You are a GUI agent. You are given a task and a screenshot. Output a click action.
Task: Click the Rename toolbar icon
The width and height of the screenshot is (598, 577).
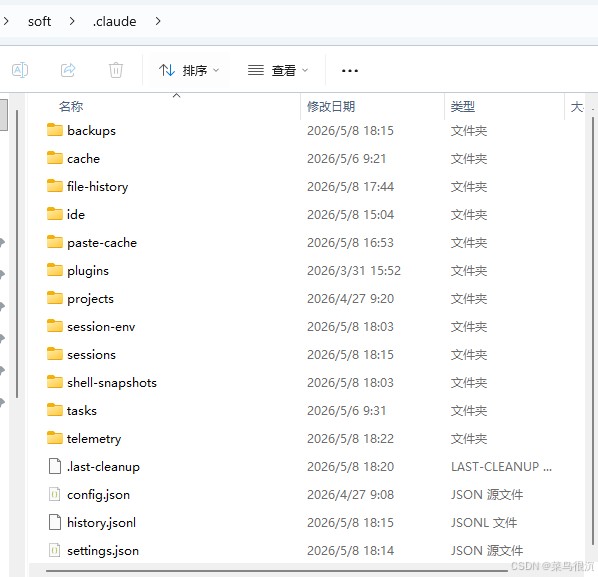point(20,70)
